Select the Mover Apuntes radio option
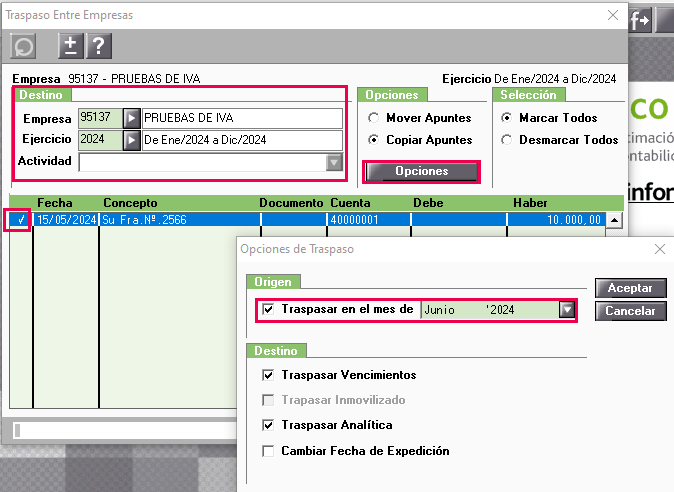 [x=374, y=118]
